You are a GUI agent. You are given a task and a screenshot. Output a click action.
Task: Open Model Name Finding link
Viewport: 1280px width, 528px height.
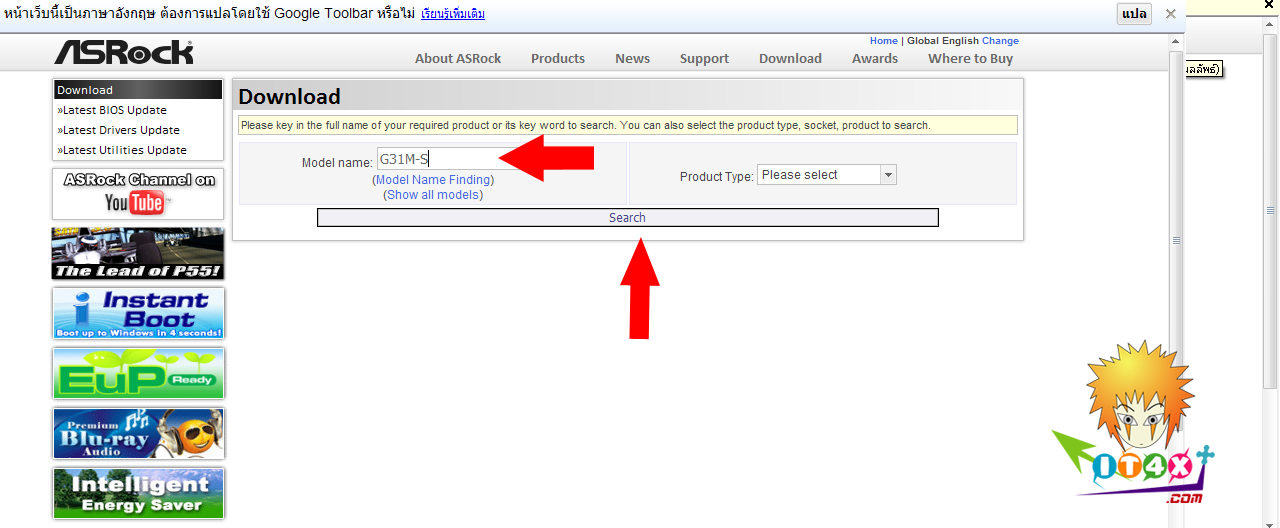tap(433, 180)
